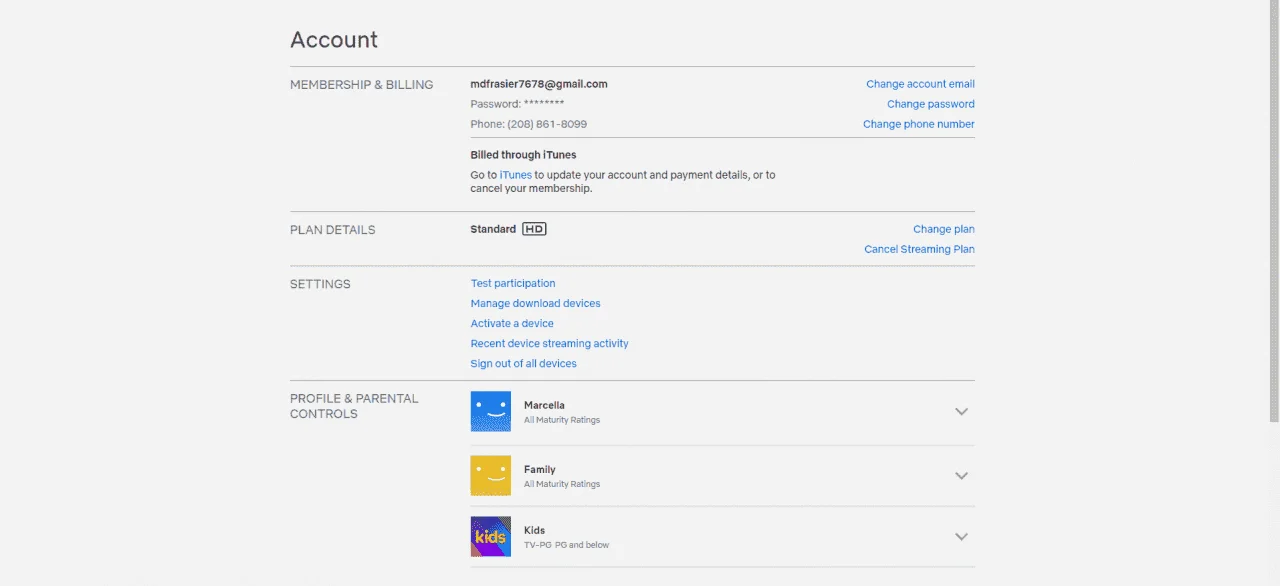Viewport: 1280px width, 586px height.
Task: Click the MEMBERSHIP & BILLING section label
Action: (362, 85)
